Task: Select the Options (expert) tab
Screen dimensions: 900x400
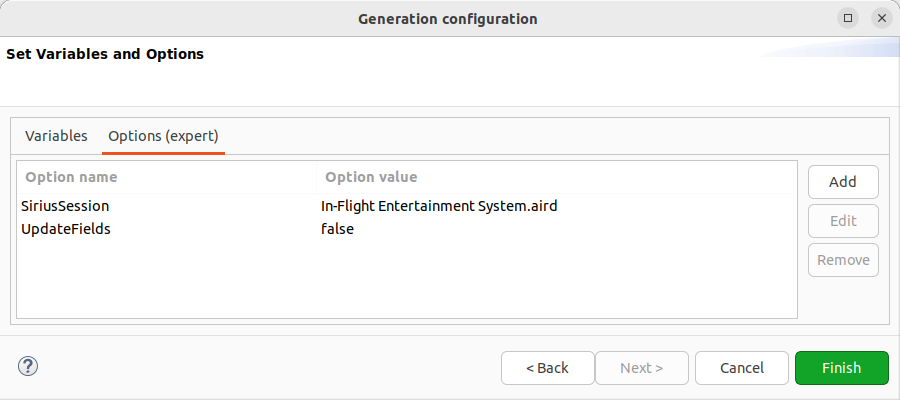Action: [x=163, y=136]
